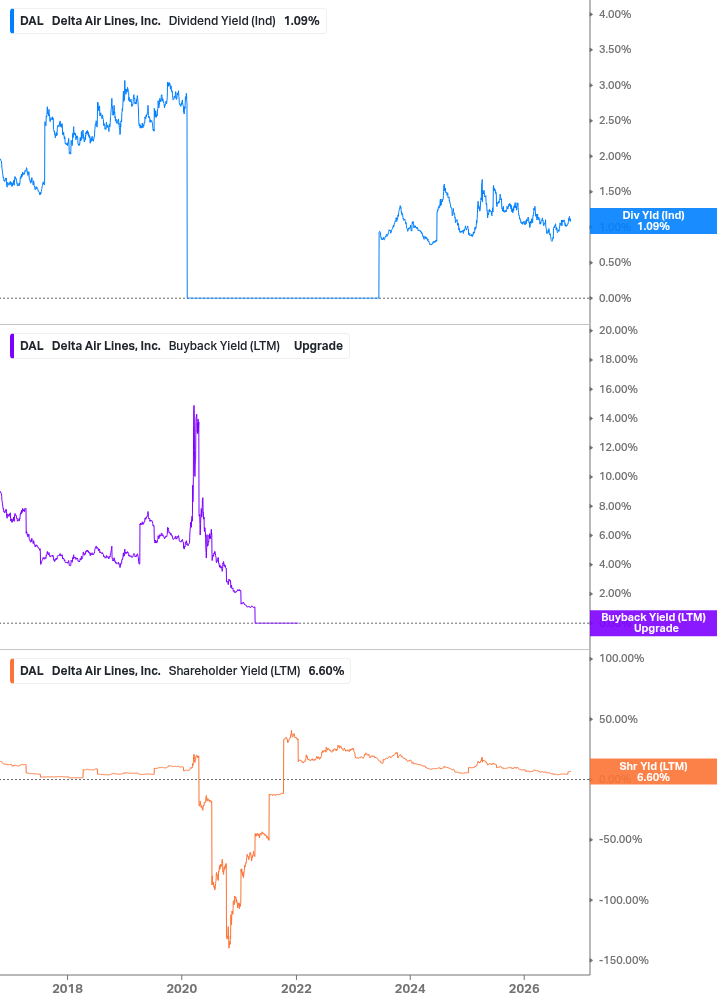The width and height of the screenshot is (717, 1005).
Task: Click the orange color bar beside Shareholder Yield legend
Action: (x=12, y=671)
